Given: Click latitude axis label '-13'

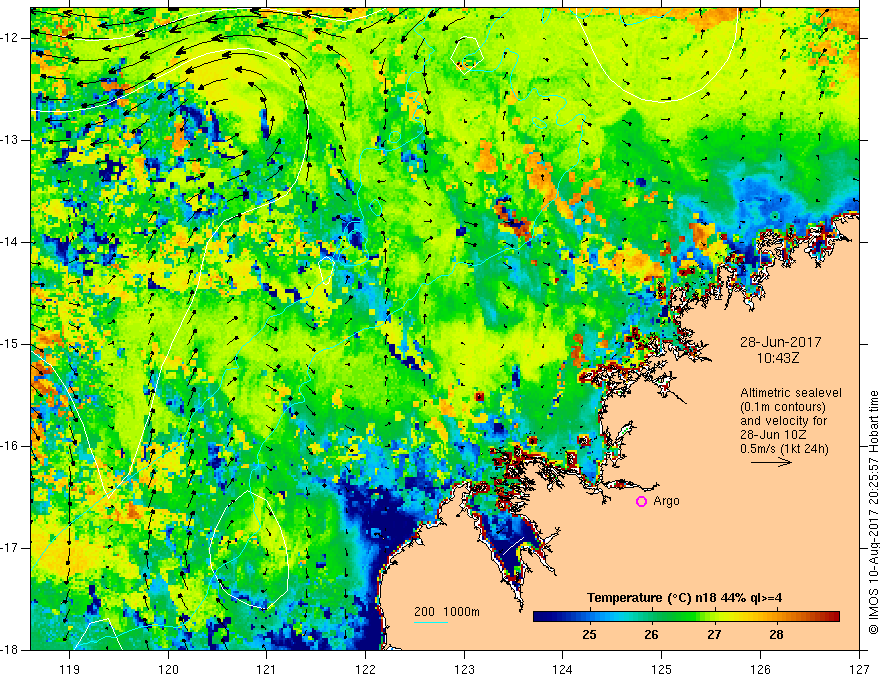Looking at the screenshot, I should click(x=10, y=140).
